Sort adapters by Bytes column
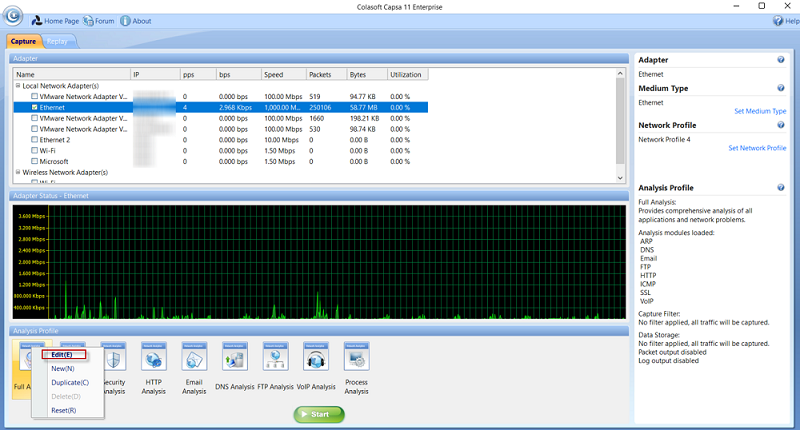The image size is (800, 430). tap(367, 74)
